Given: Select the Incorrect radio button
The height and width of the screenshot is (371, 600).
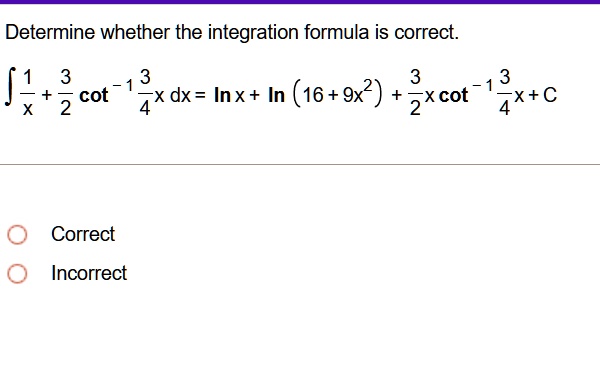Looking at the screenshot, I should tap(17, 273).
